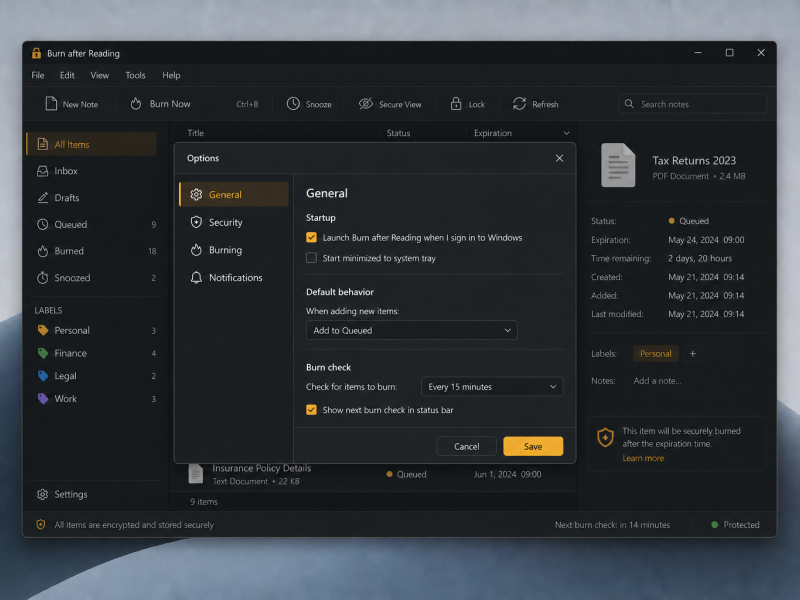The height and width of the screenshot is (600, 800).
Task: Uncheck Show next burn check in status bar
Action: [311, 410]
